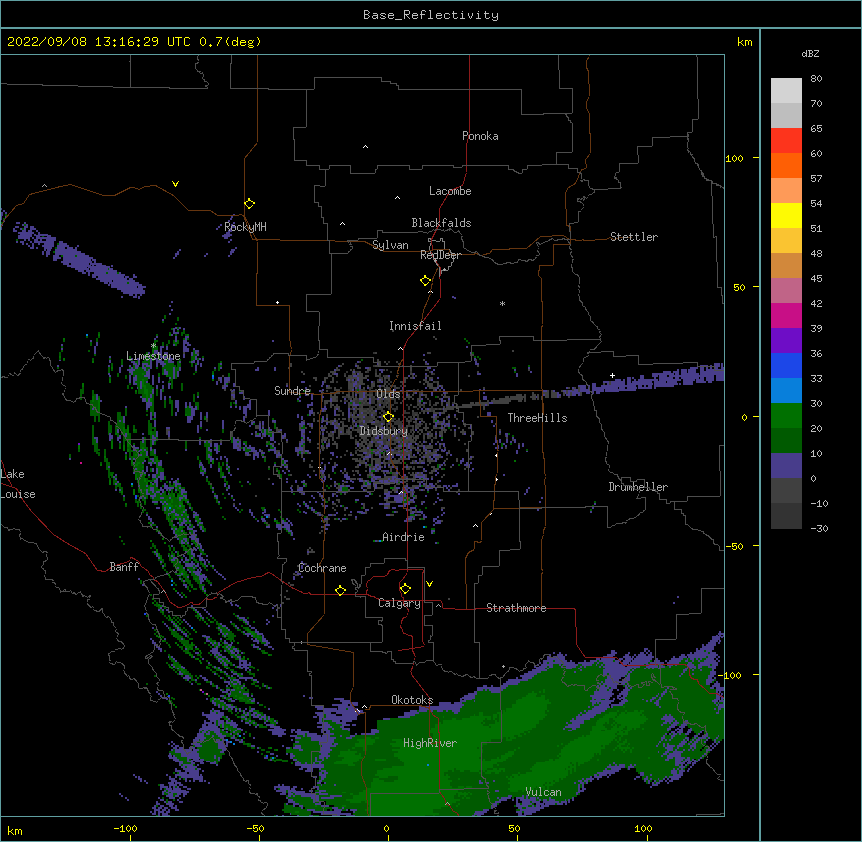Click the asterisk marker east of Innisfail

point(502,303)
